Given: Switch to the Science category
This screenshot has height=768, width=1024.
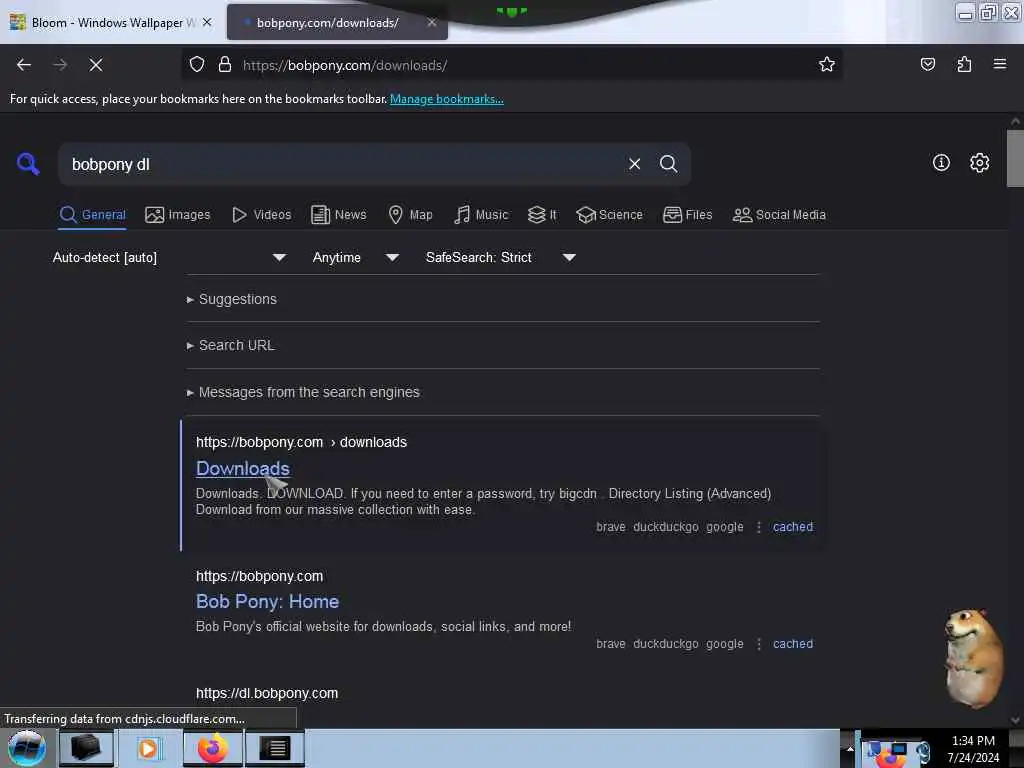Looking at the screenshot, I should coord(609,215).
